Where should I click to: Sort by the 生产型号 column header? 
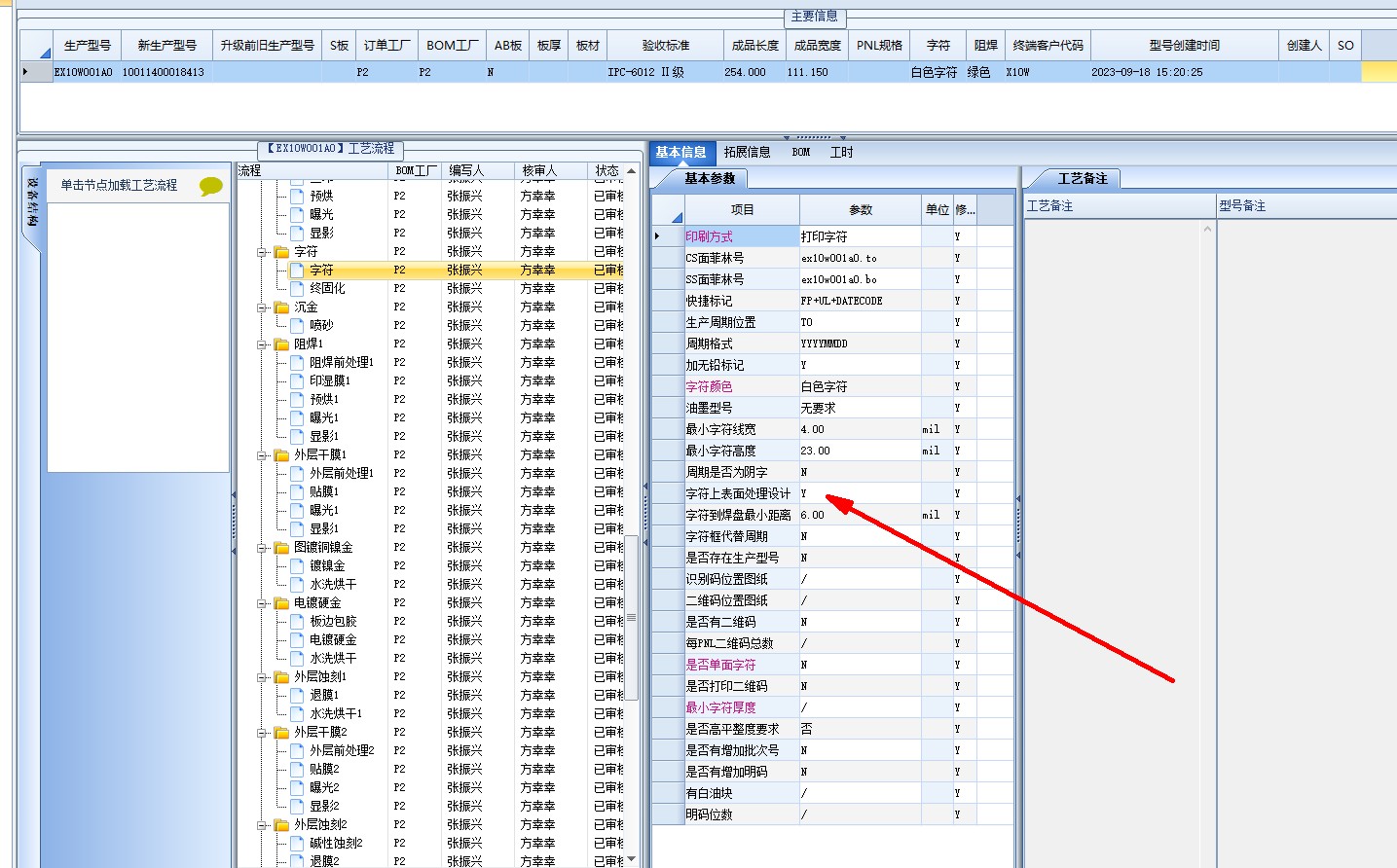coord(87,46)
